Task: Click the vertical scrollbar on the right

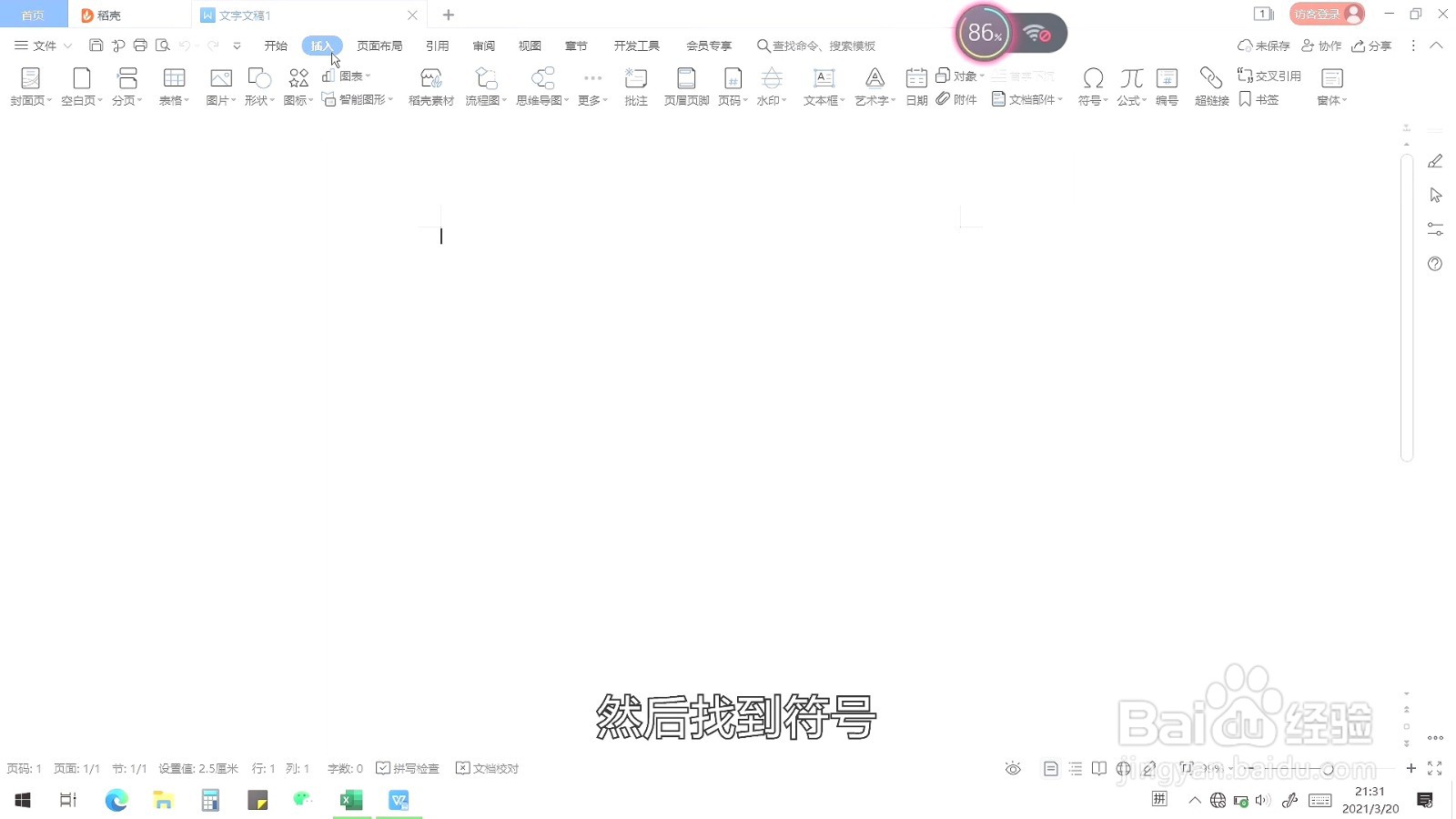Action: coord(1407,308)
